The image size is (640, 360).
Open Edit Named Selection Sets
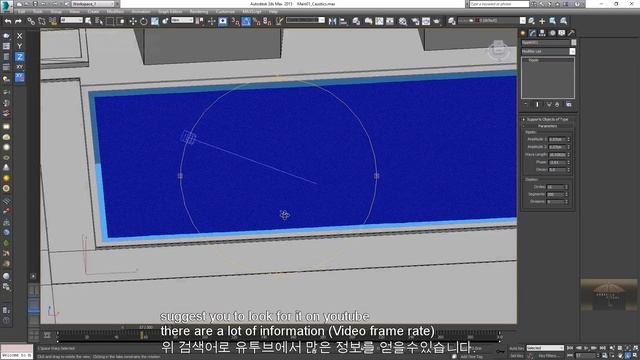[x=279, y=21]
